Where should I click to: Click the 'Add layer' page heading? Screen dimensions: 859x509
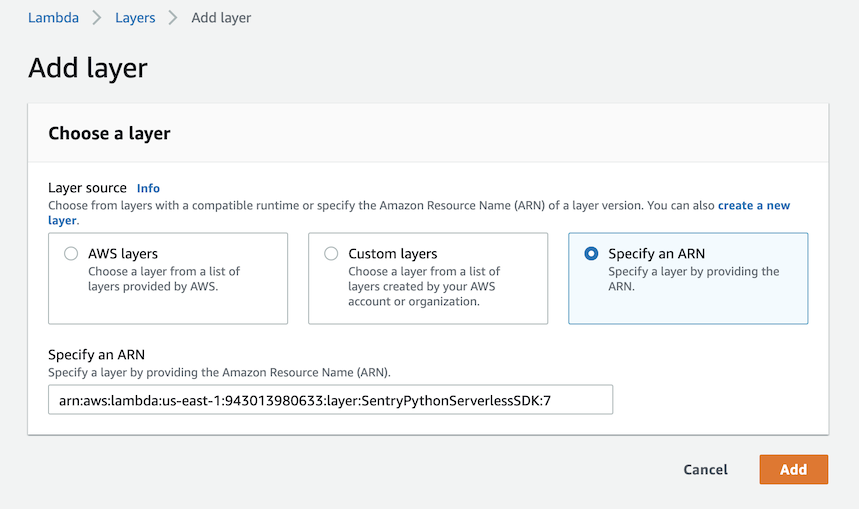(x=88, y=68)
